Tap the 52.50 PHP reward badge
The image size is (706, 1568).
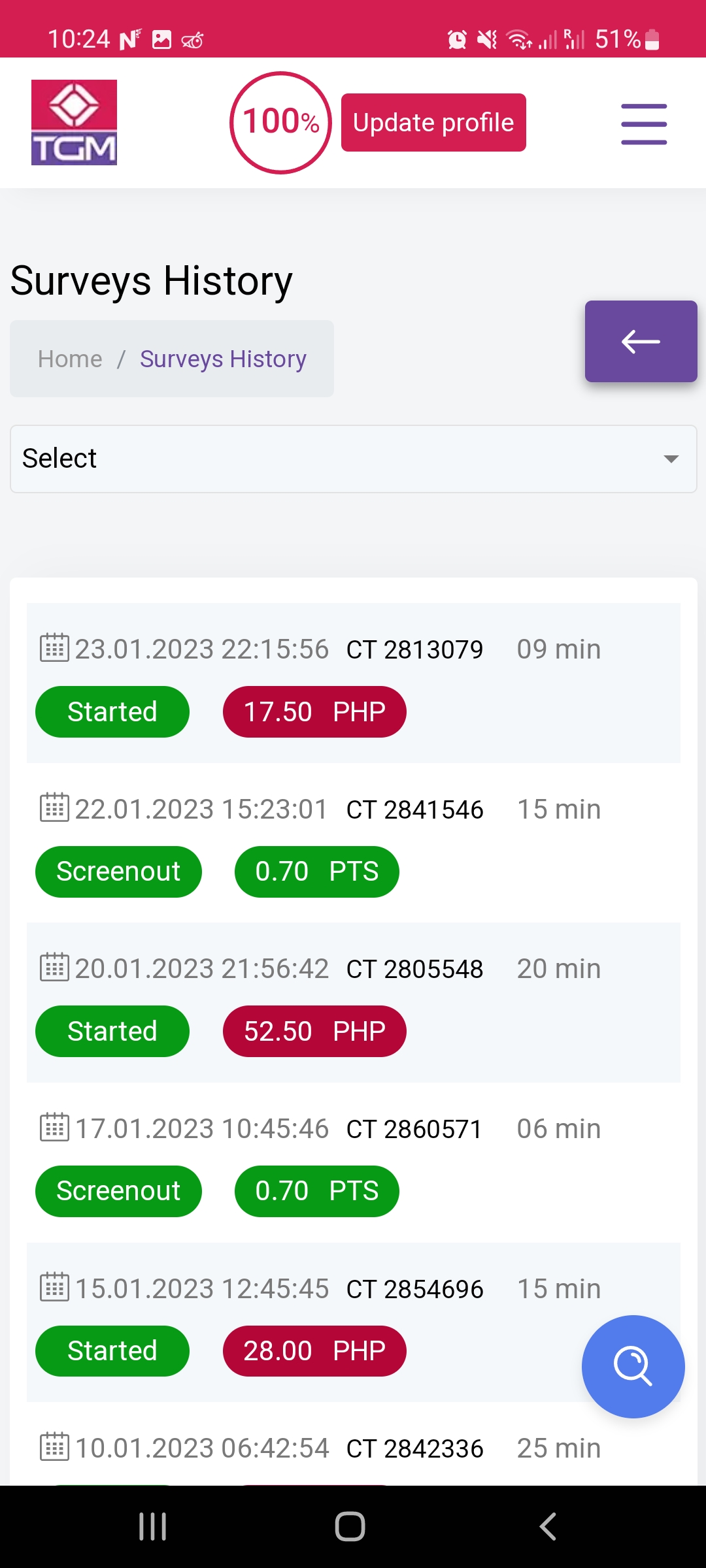click(x=314, y=1031)
